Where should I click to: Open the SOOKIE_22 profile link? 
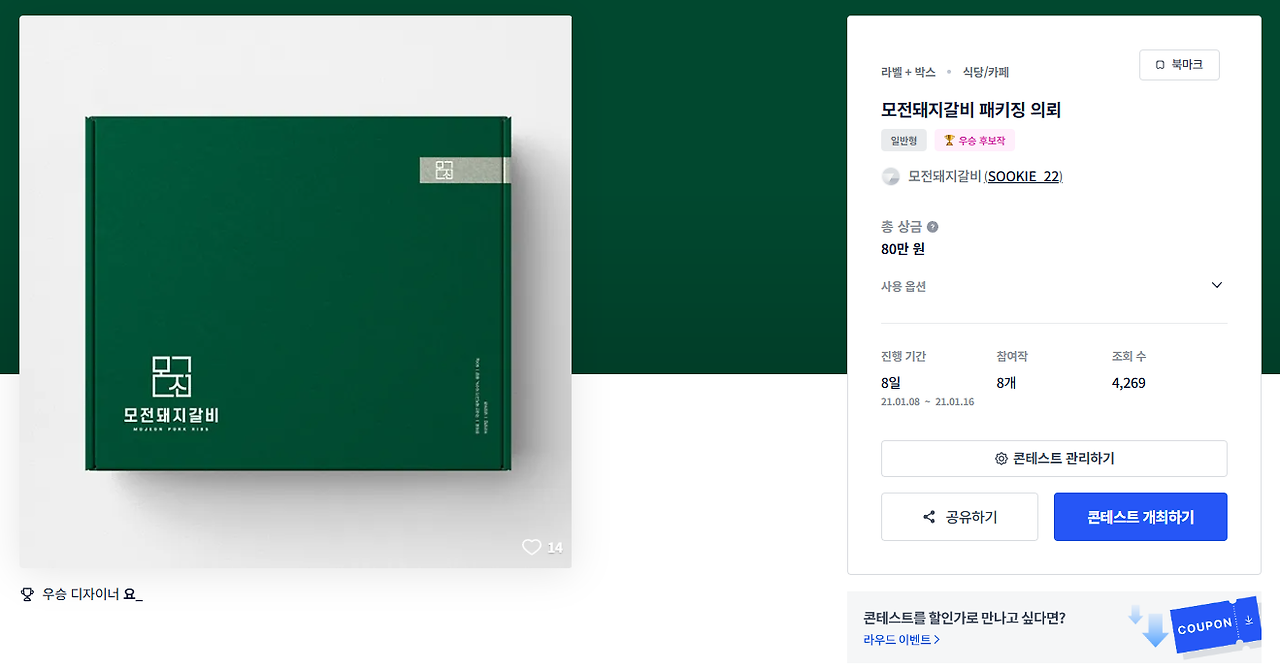click(x=1023, y=177)
